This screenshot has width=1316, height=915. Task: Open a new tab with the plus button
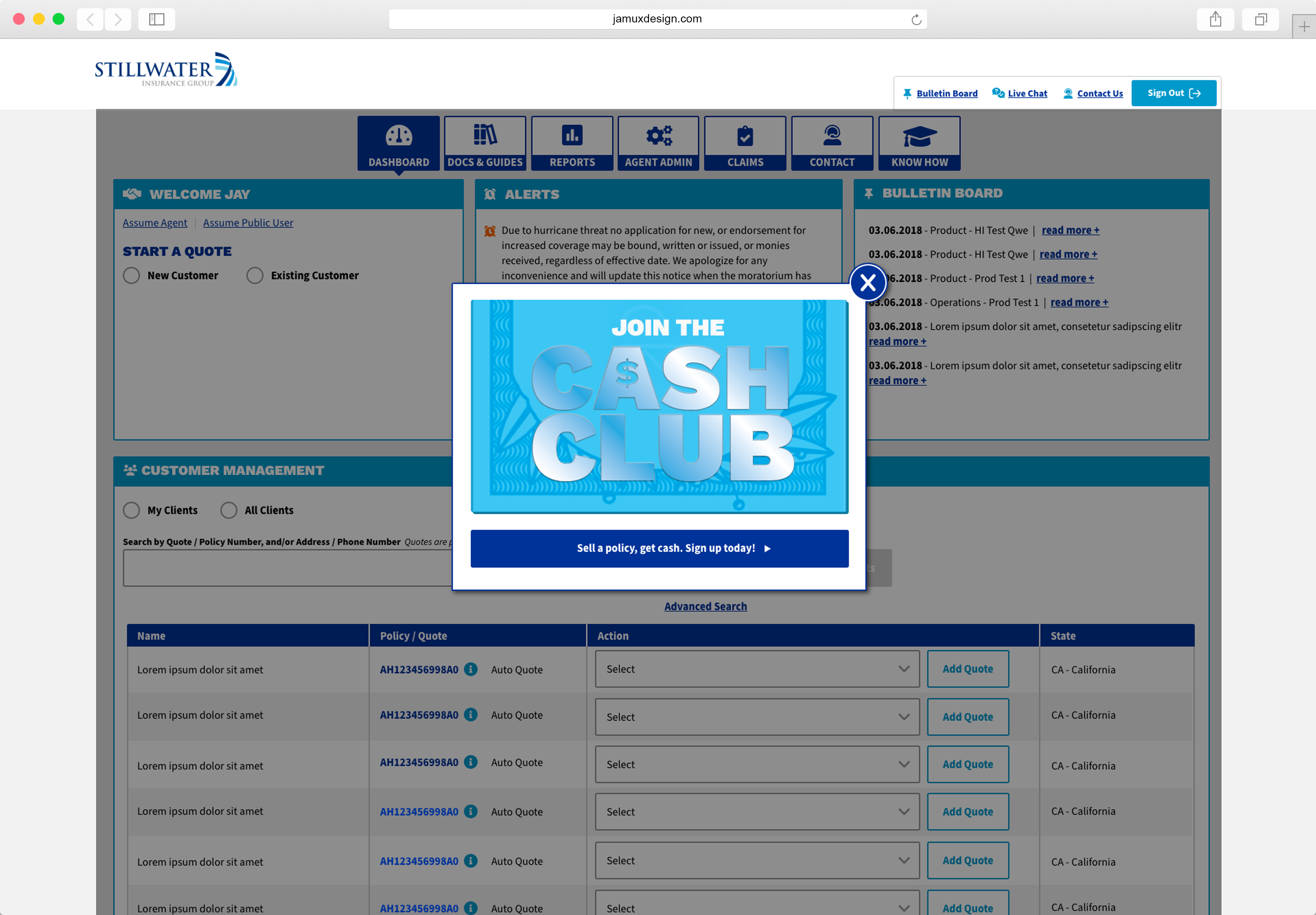click(1304, 26)
